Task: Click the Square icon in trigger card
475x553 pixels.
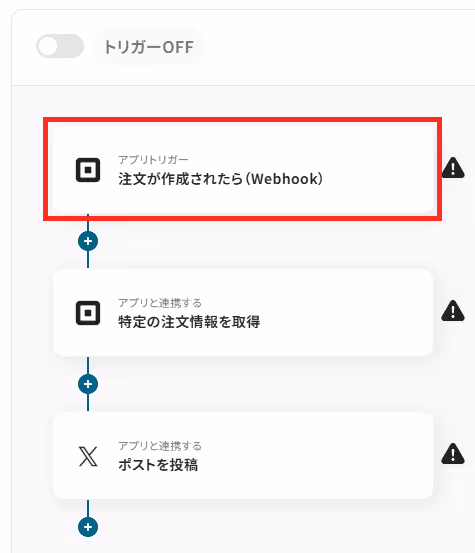Action: (88, 170)
